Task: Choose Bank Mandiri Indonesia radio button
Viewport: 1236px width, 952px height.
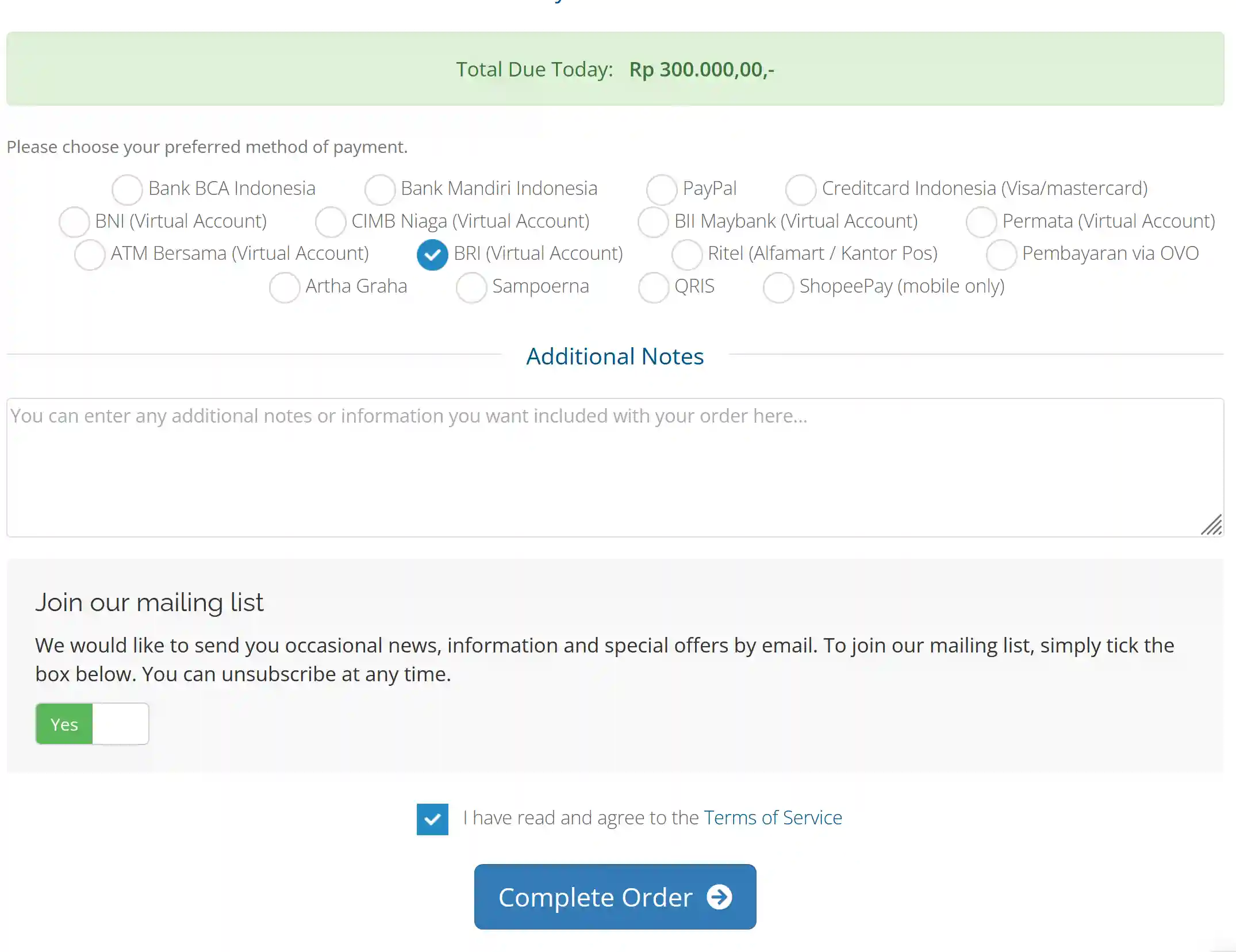Action: click(379, 190)
